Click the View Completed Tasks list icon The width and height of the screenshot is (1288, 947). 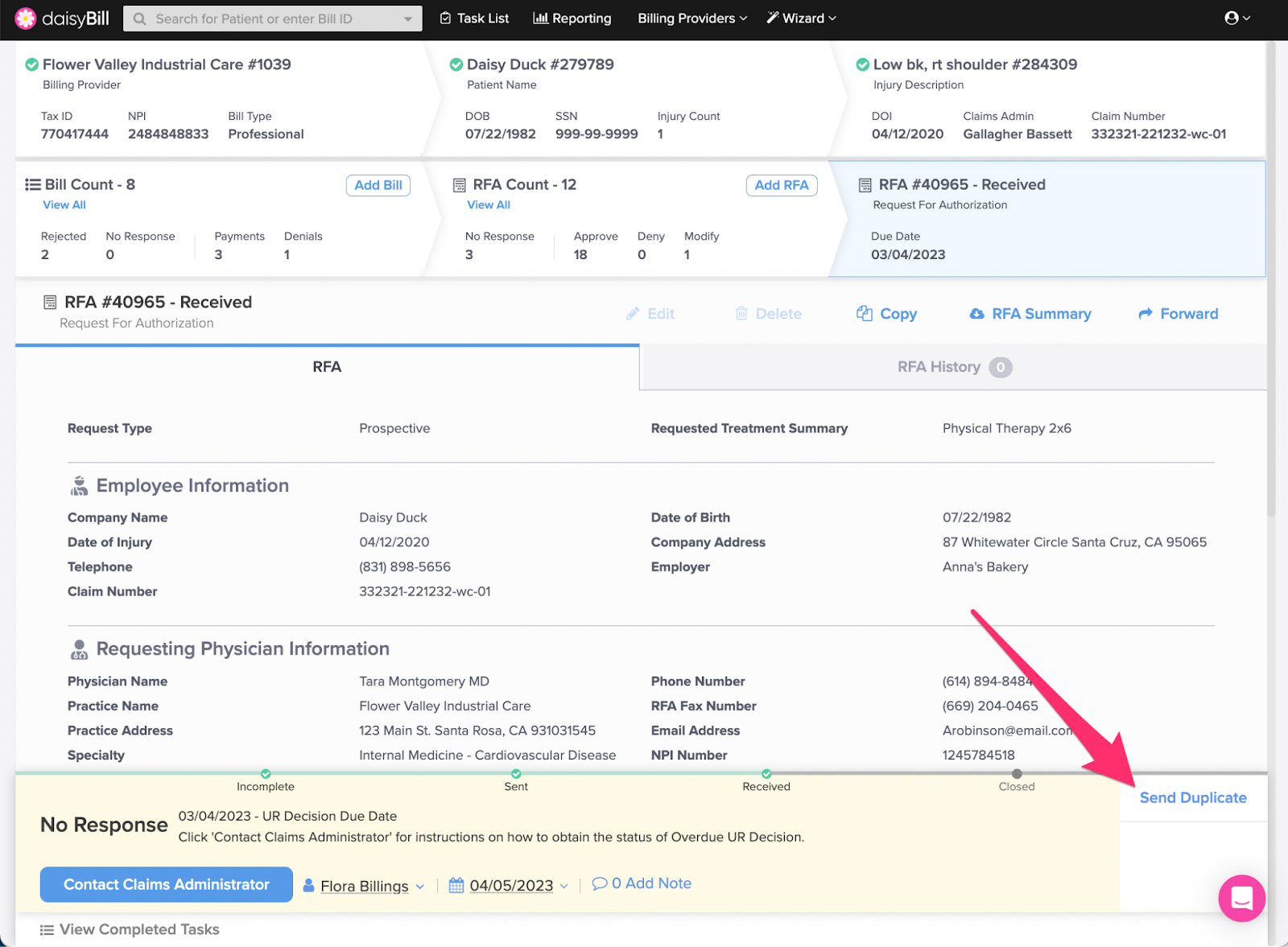pos(47,930)
